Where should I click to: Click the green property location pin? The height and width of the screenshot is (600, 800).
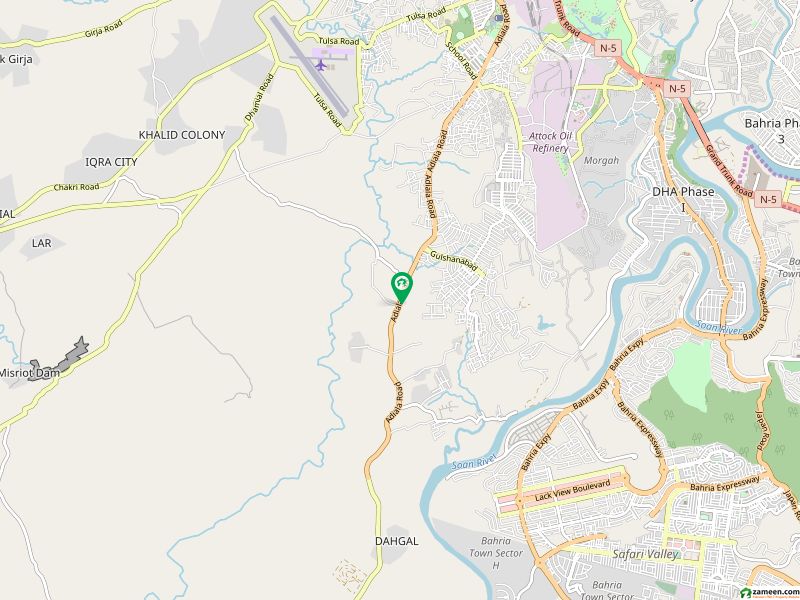[402, 287]
